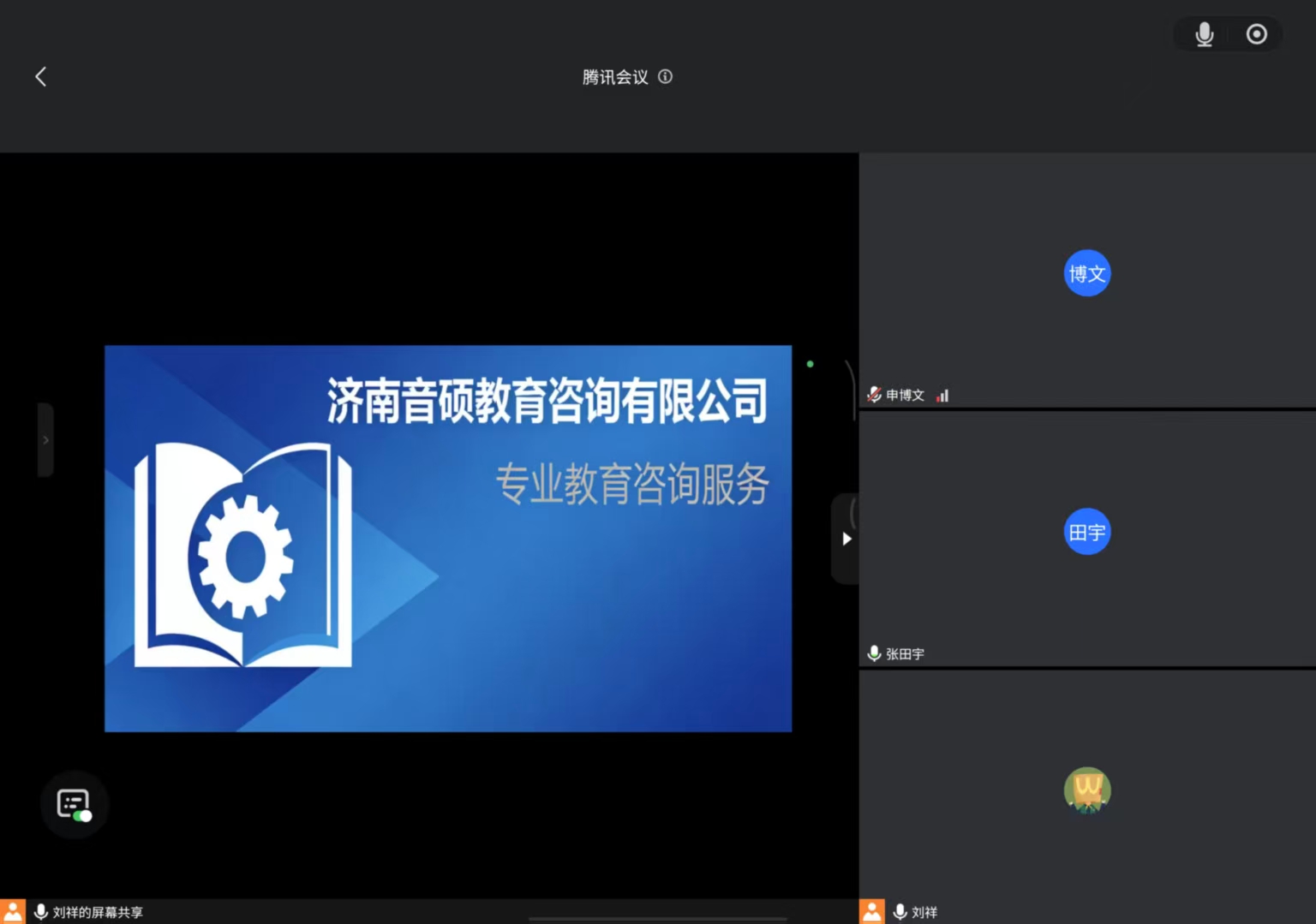Collapse participant video panel with the arrow
Viewport: 1316px width, 924px height.
pyautogui.click(x=846, y=539)
